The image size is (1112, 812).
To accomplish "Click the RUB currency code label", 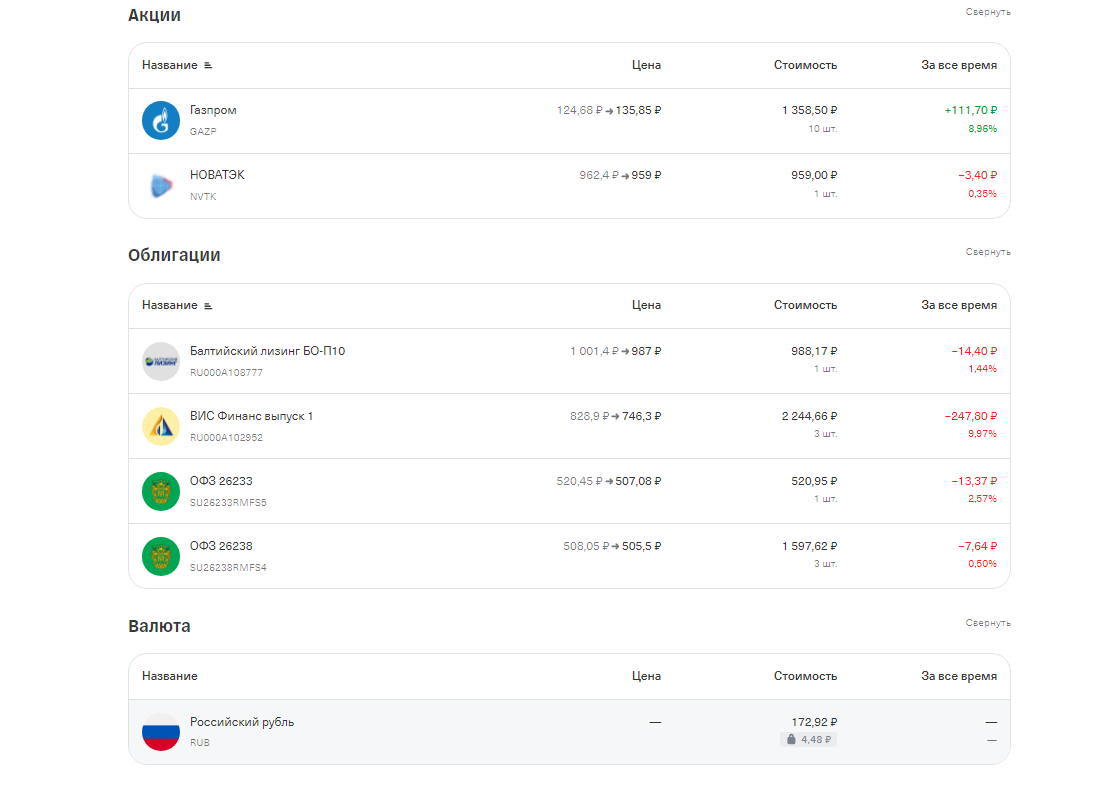I will pyautogui.click(x=199, y=743).
